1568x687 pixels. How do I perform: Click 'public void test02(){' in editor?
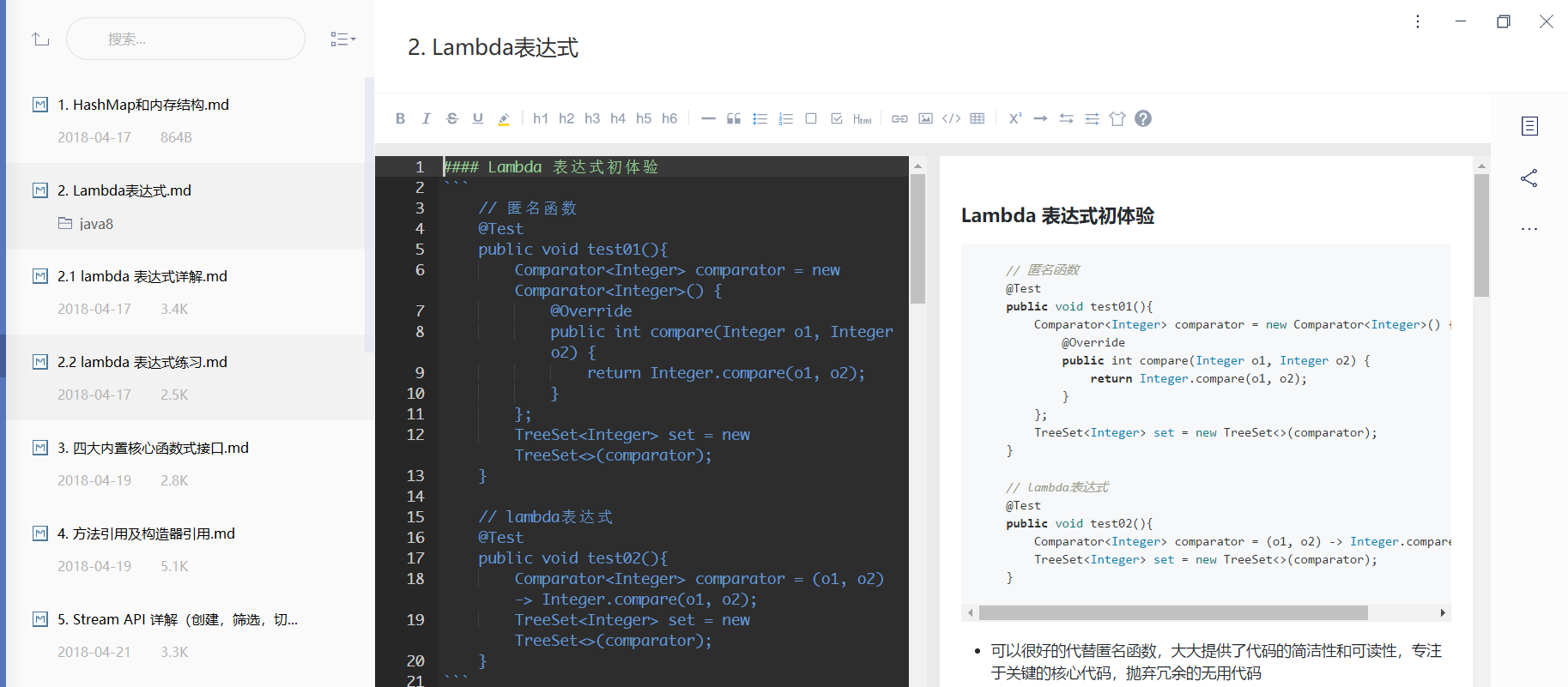pyautogui.click(x=572, y=558)
